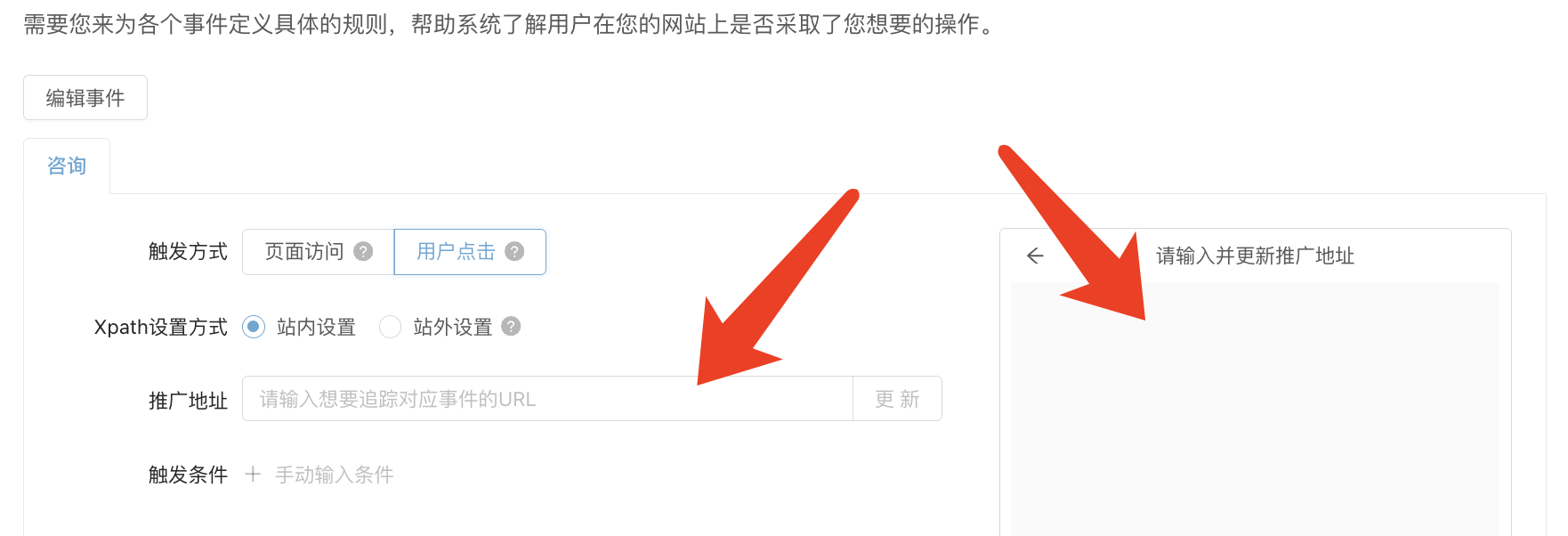
Task: Click the Xpath设置方式 label
Action: click(x=161, y=328)
